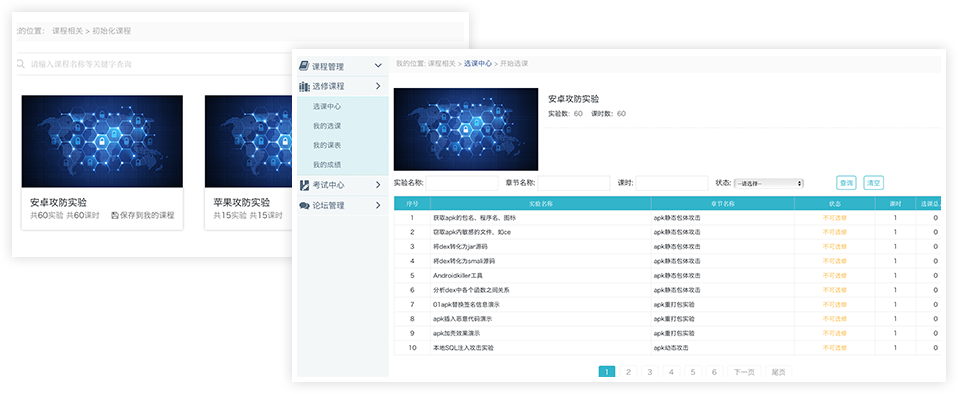Go to page 2 in pagination
The width and height of the screenshot is (958, 394).
(x=628, y=371)
